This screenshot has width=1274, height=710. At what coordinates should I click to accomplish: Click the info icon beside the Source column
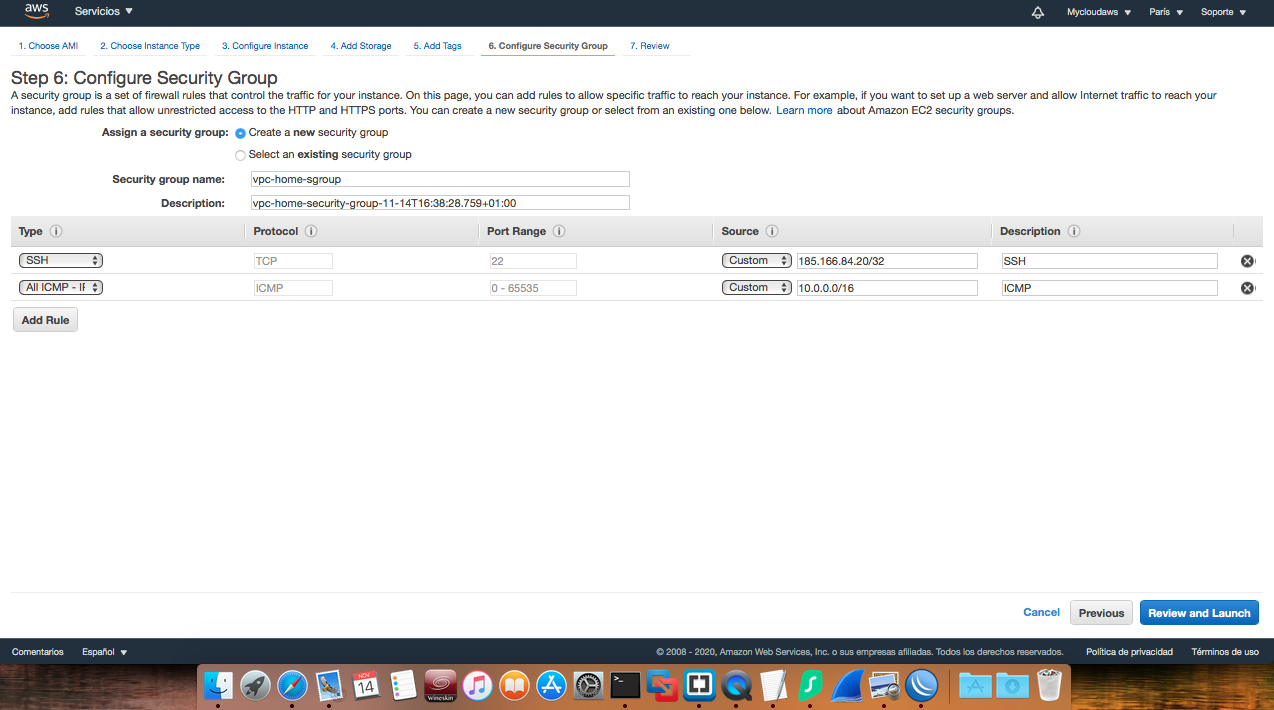click(772, 231)
